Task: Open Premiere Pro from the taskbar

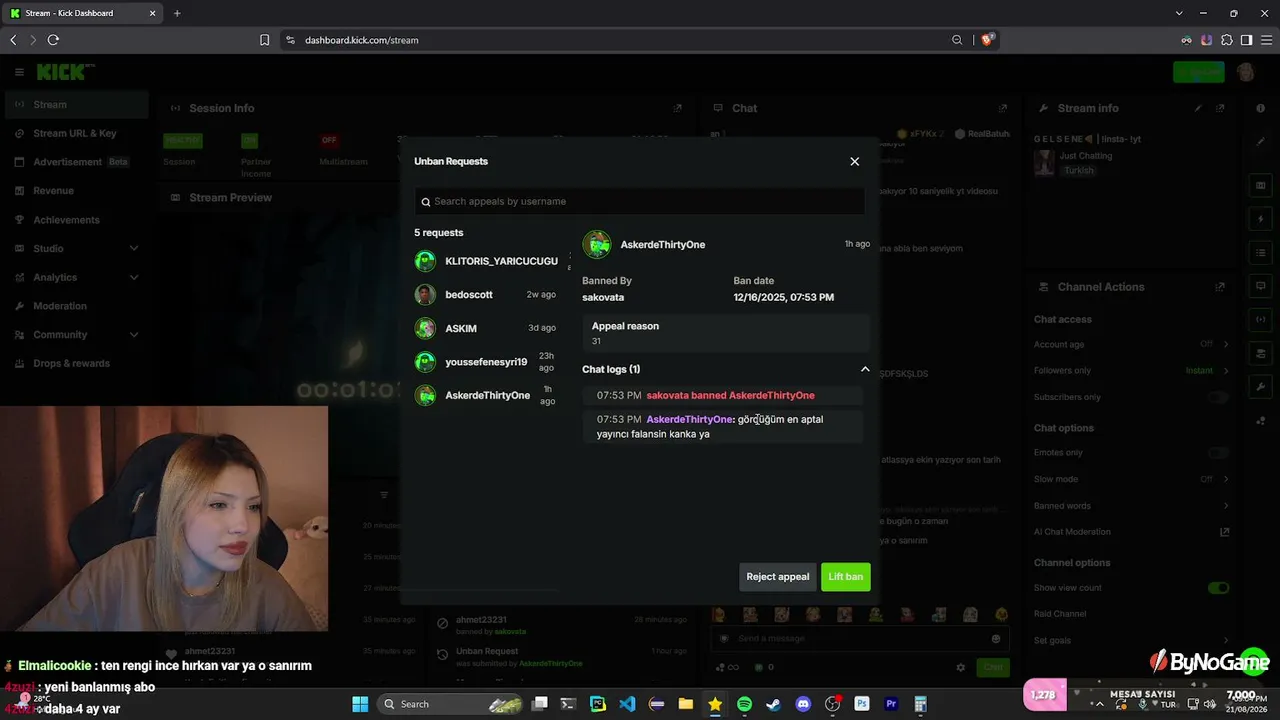Action: [x=891, y=704]
